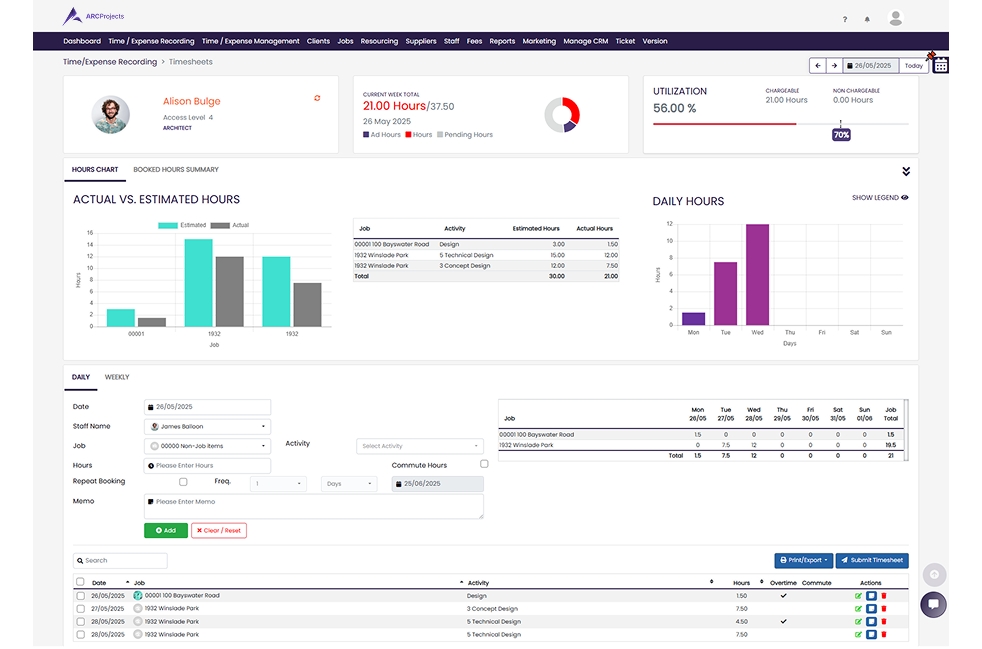The image size is (982, 649).
Task: Open the chat bubble widget
Action: (933, 604)
